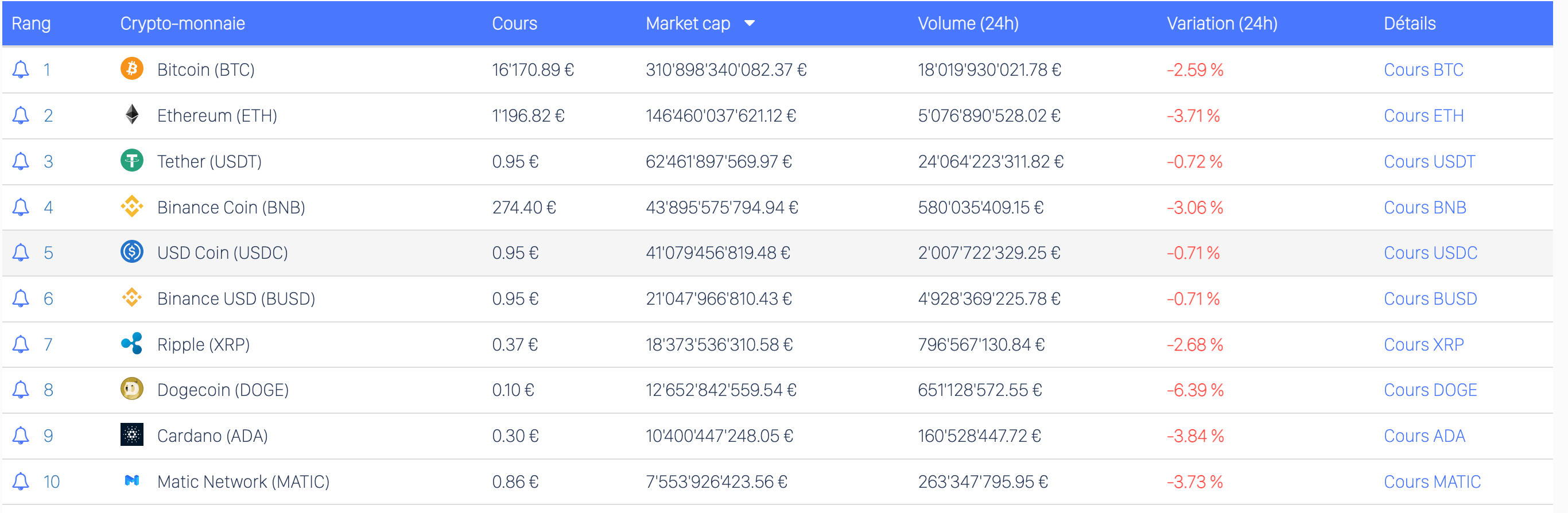1568x513 pixels.
Task: Enable the alert bell for Binance Coin
Action: (21, 207)
